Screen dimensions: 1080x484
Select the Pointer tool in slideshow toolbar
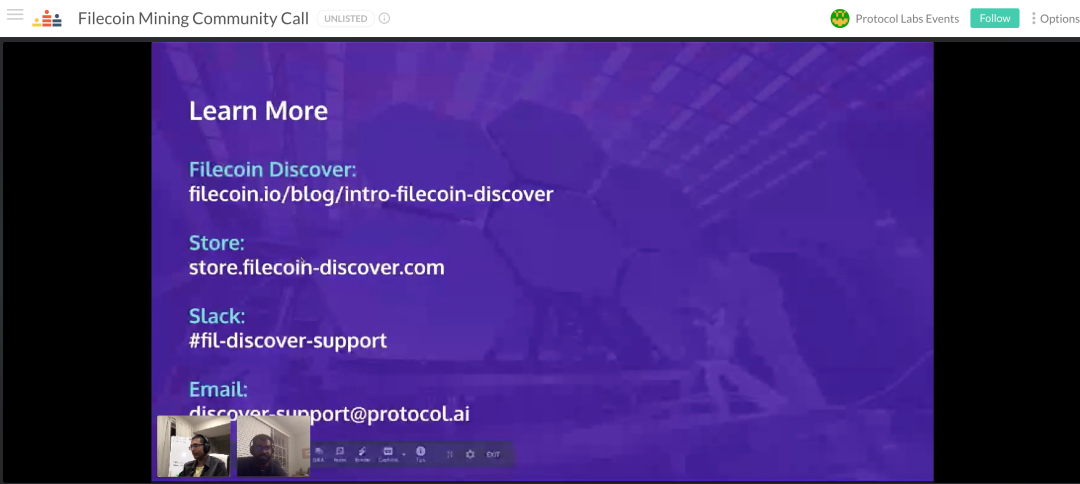point(362,454)
